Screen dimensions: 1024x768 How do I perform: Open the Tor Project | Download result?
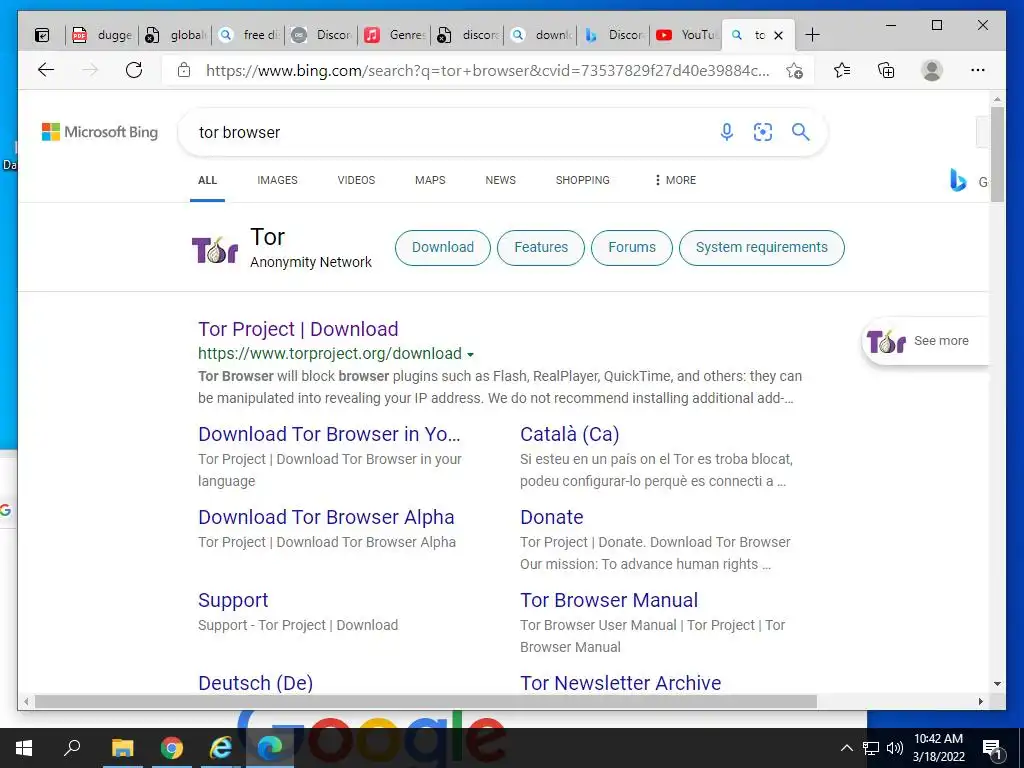coord(298,329)
